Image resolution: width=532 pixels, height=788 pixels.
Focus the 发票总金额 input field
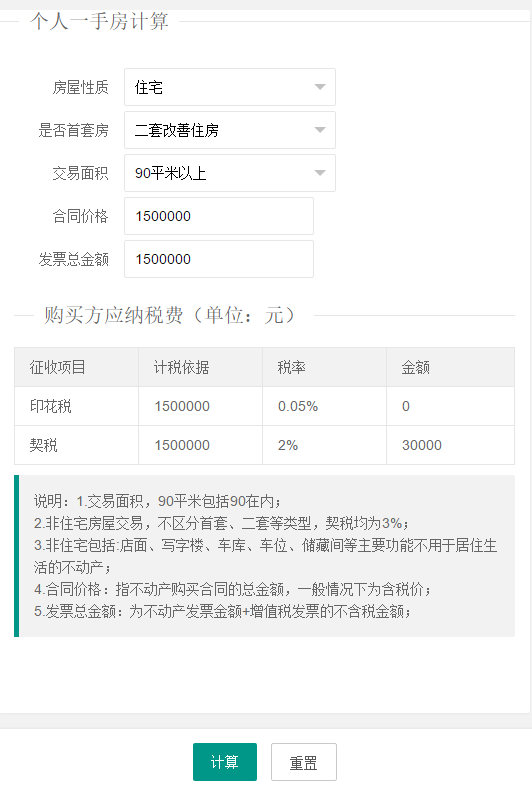tap(219, 259)
